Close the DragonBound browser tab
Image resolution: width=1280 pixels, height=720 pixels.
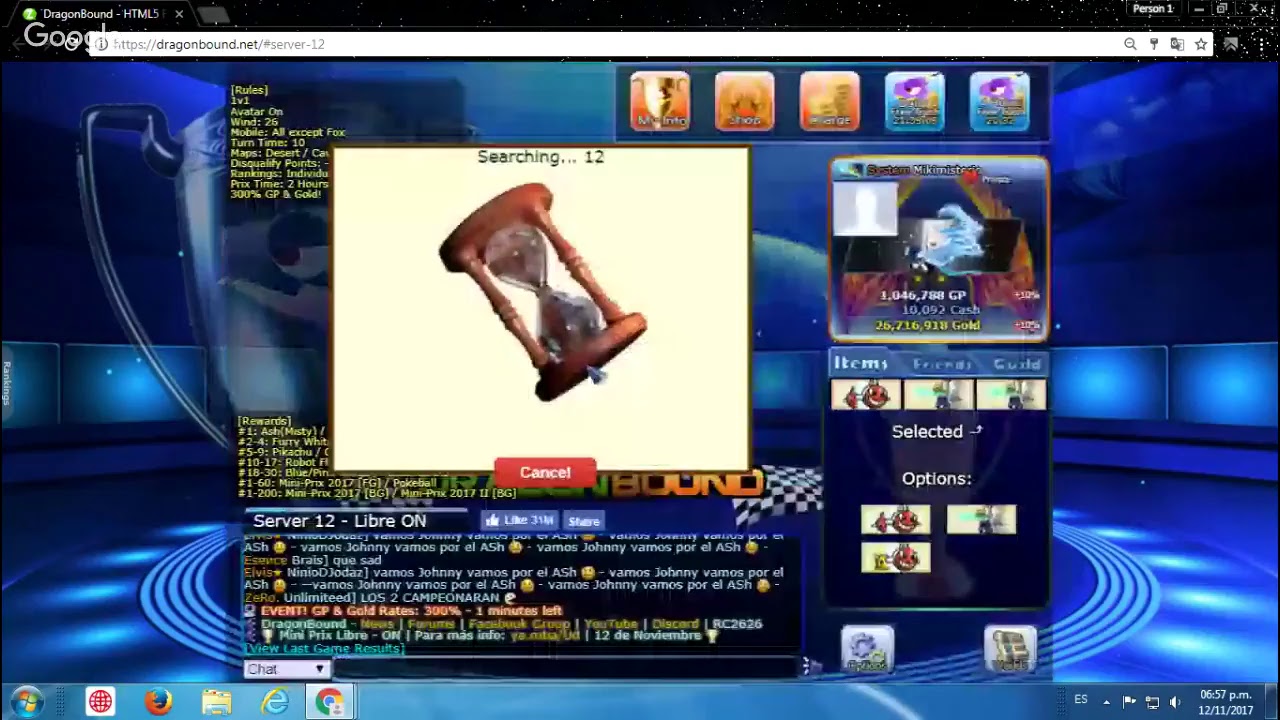[179, 14]
